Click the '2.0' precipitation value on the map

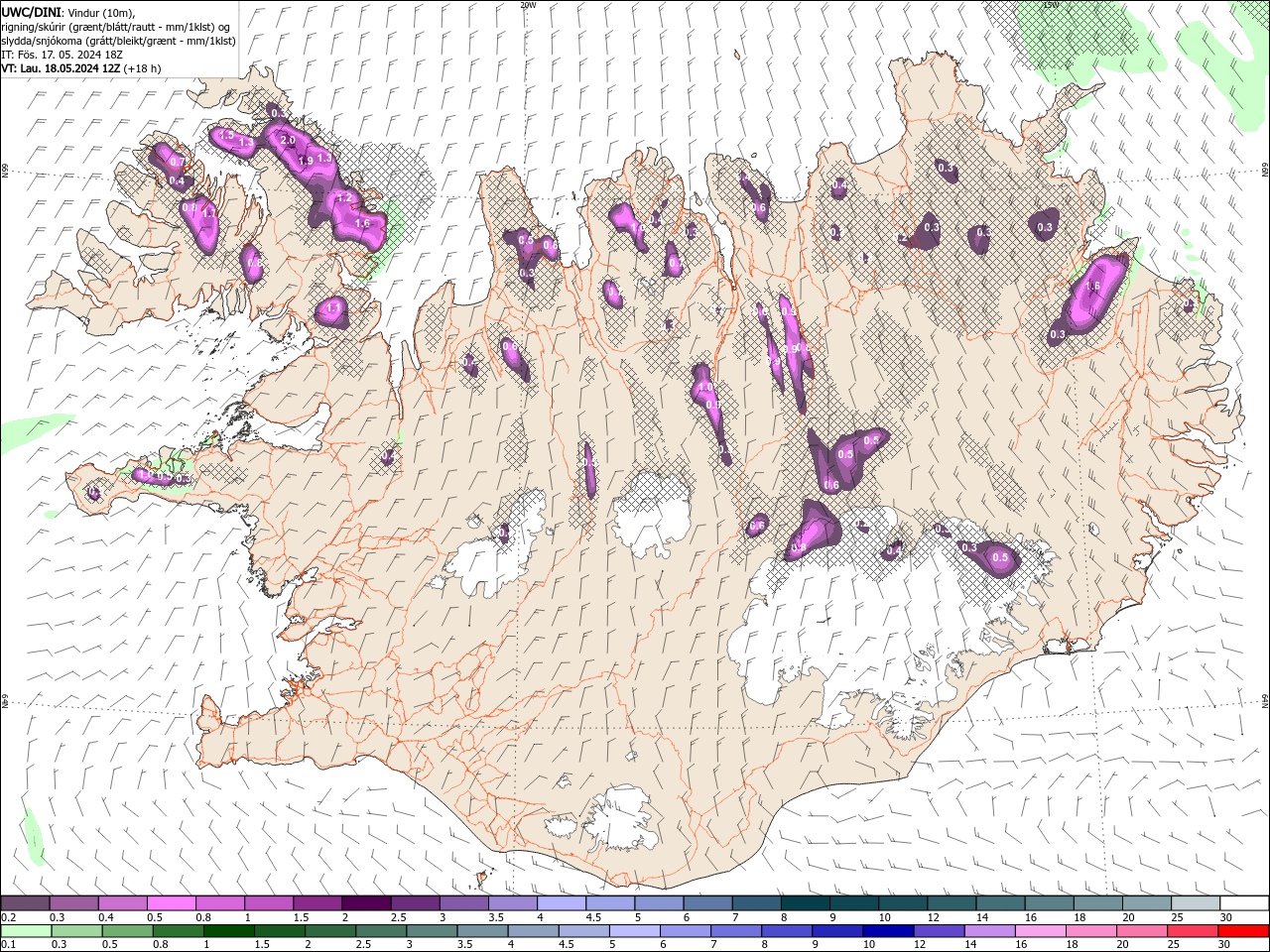coord(288,141)
